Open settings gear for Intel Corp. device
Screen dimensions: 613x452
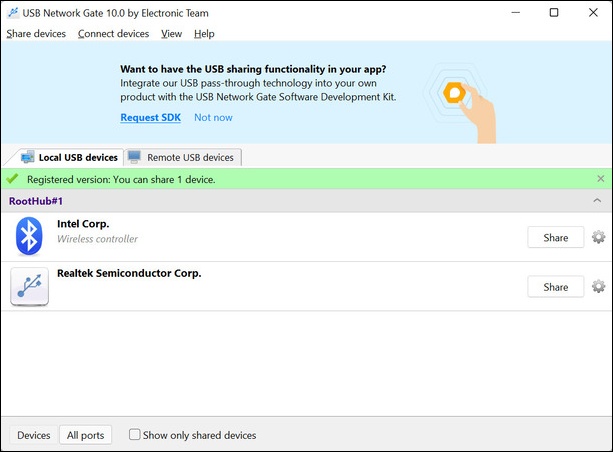[598, 237]
